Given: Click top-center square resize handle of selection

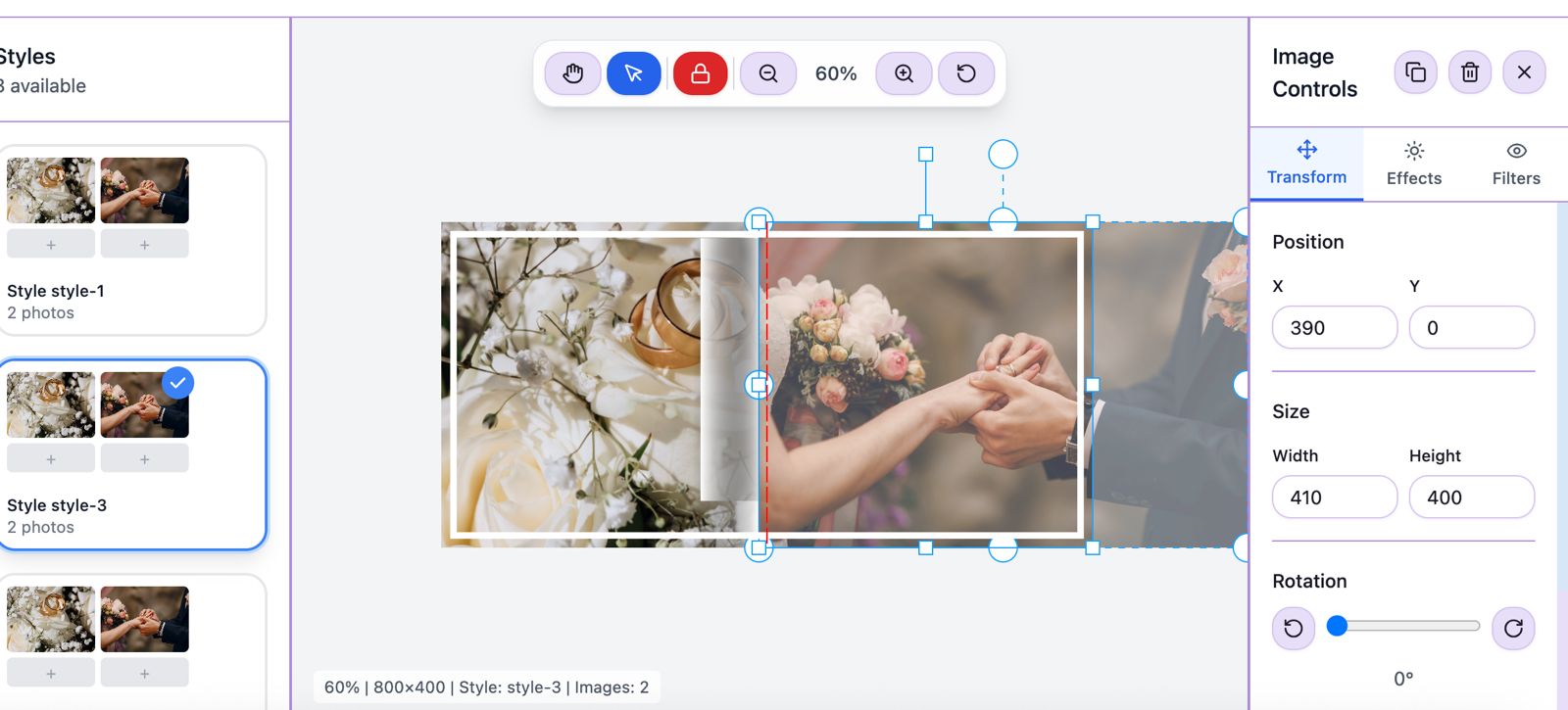Looking at the screenshot, I should coord(925,222).
